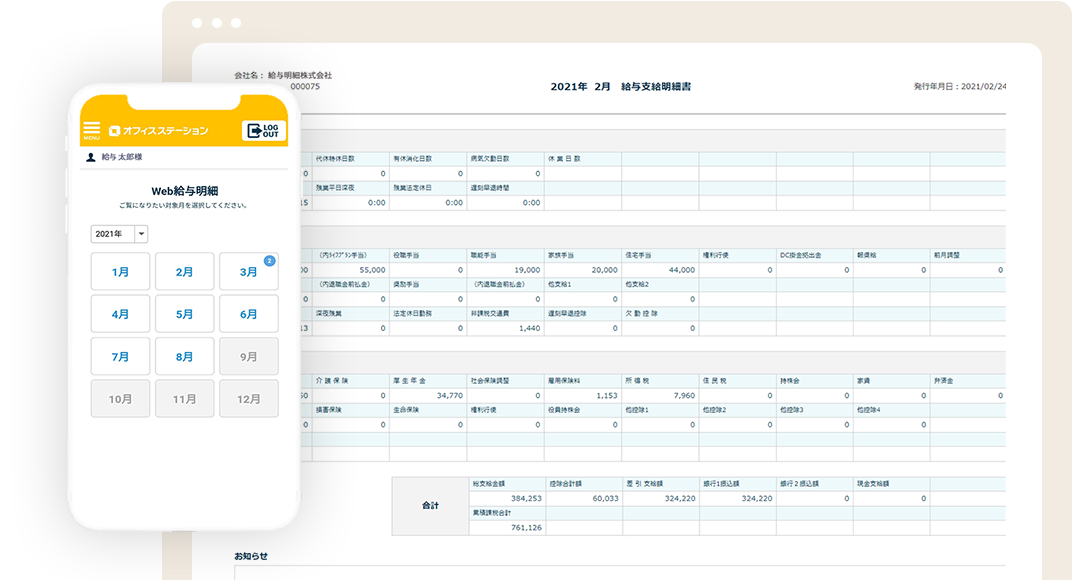Select the 7月 month tile
The width and height of the screenshot is (1073, 580).
pyautogui.click(x=120, y=356)
